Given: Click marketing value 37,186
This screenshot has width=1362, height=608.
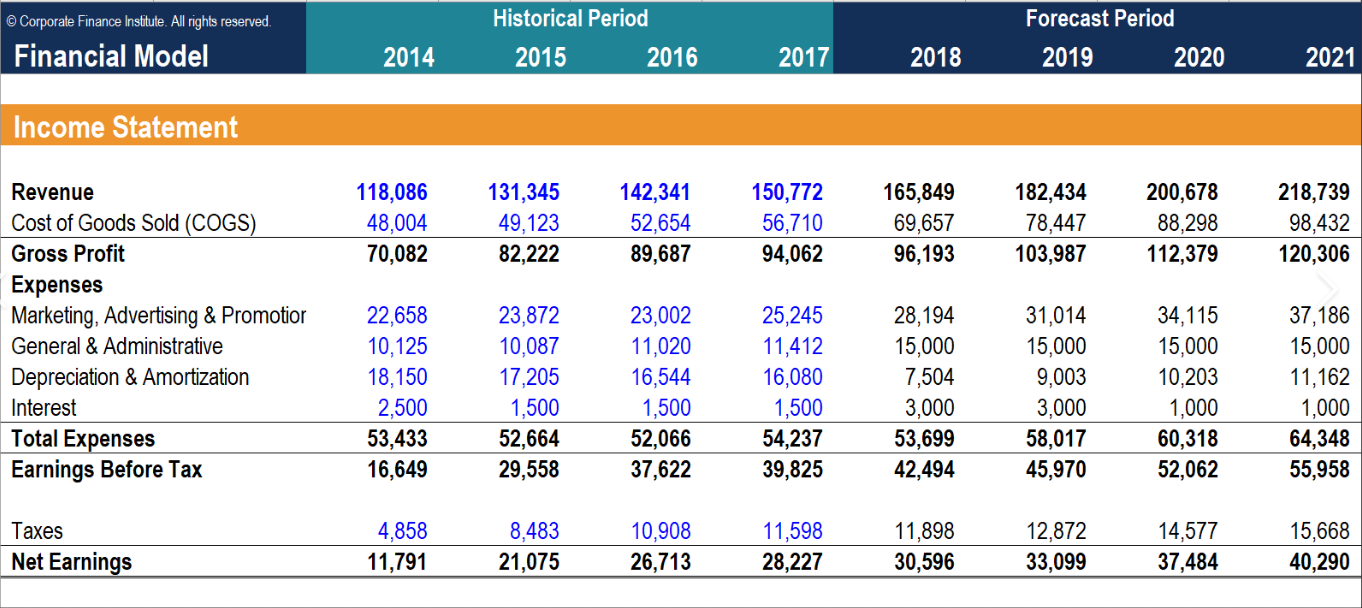Looking at the screenshot, I should click(1320, 316).
